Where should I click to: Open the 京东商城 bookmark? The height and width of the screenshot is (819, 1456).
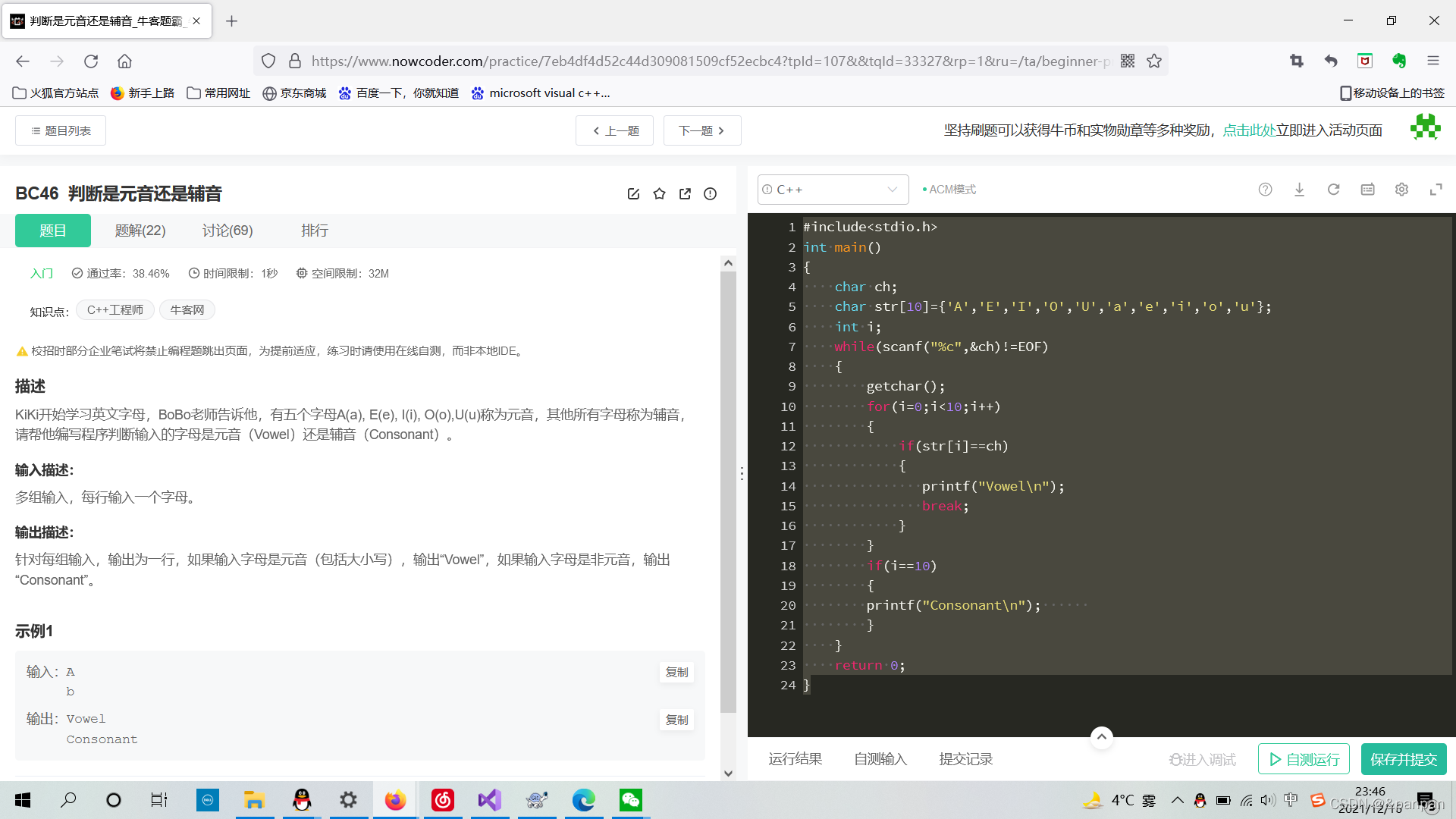(x=294, y=93)
